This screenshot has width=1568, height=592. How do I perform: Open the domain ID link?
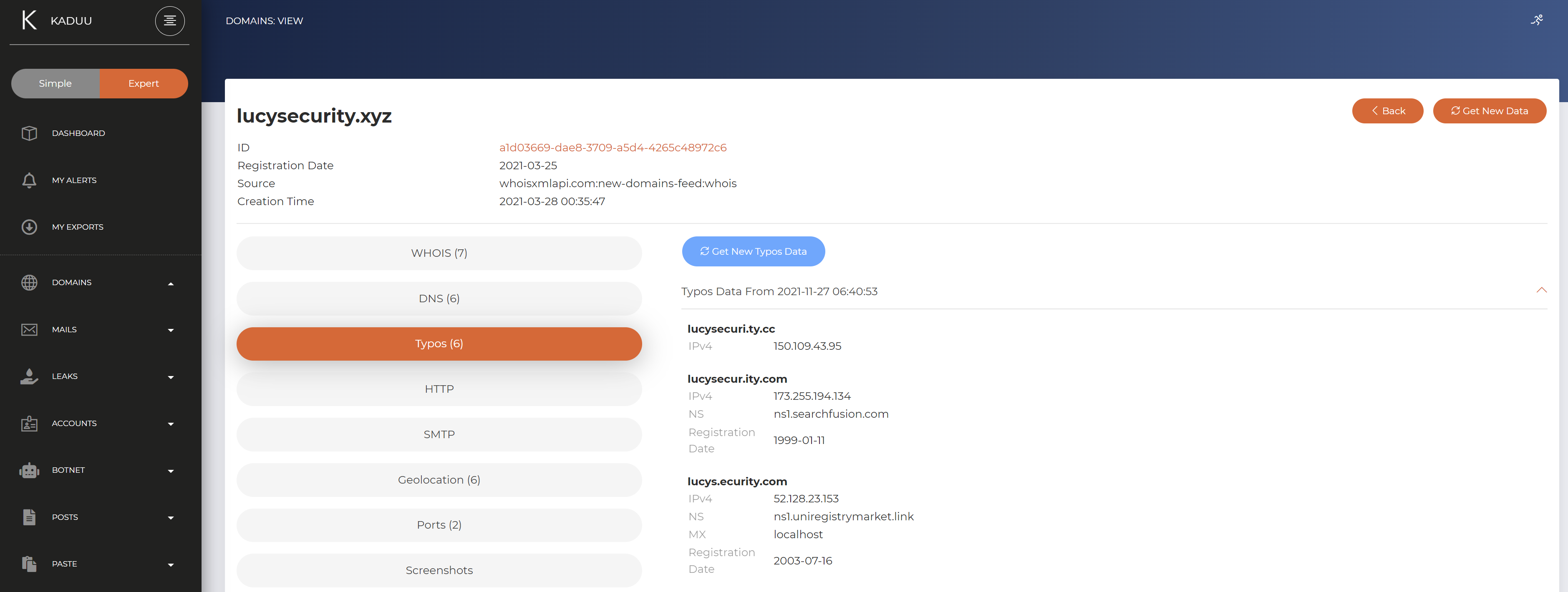click(613, 147)
